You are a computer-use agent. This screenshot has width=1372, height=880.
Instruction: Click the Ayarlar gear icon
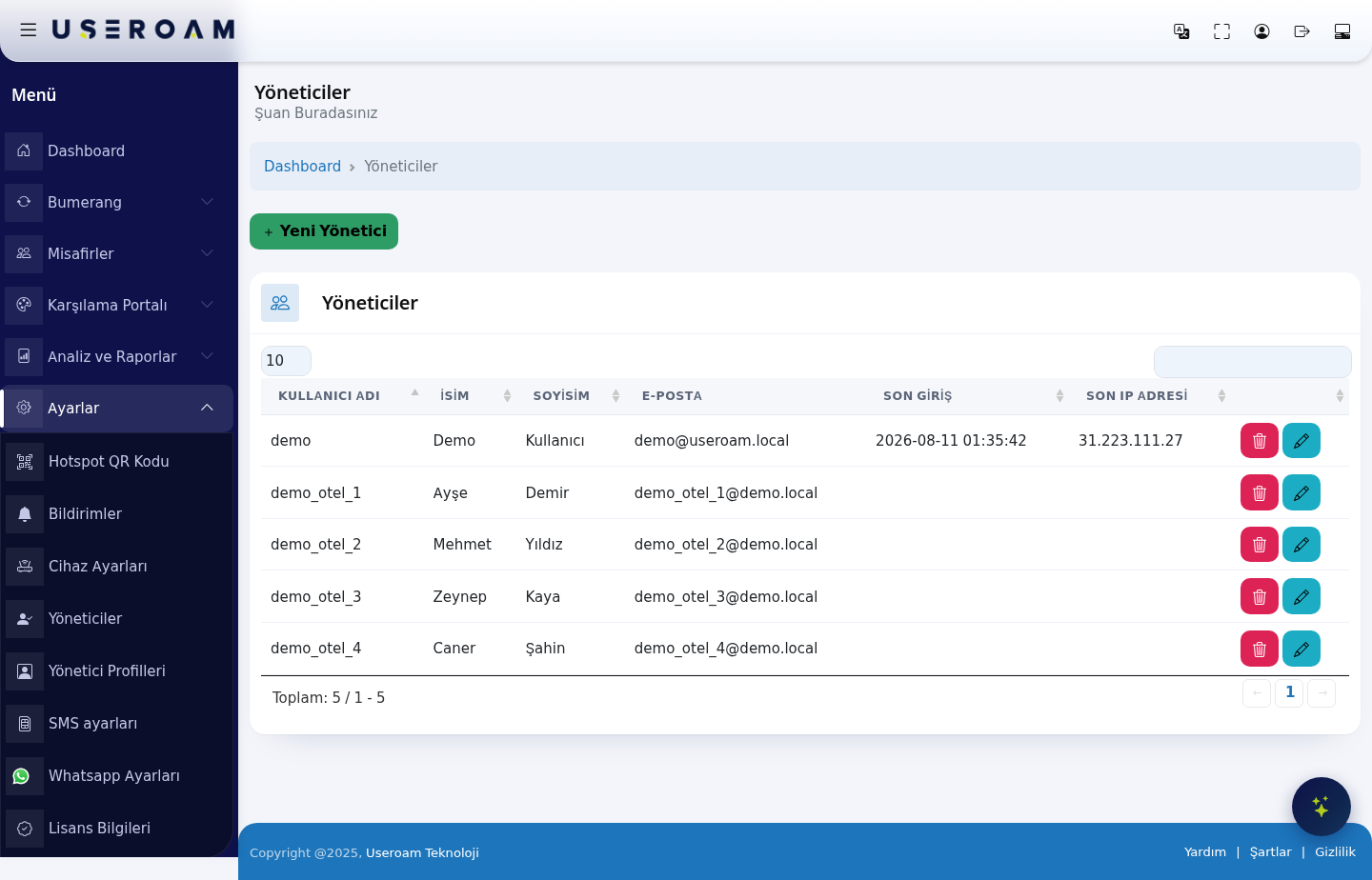(x=24, y=408)
